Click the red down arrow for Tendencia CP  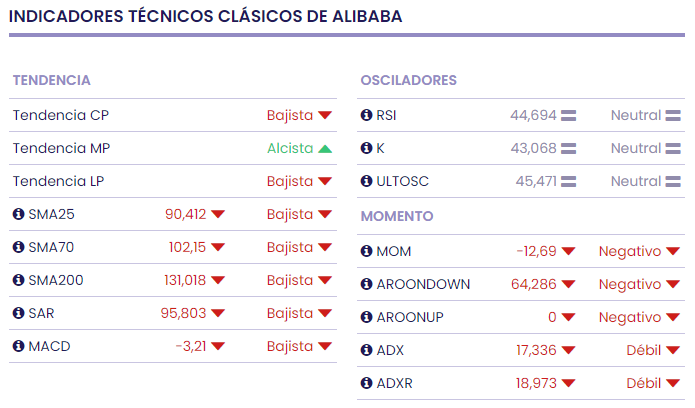[325, 116]
